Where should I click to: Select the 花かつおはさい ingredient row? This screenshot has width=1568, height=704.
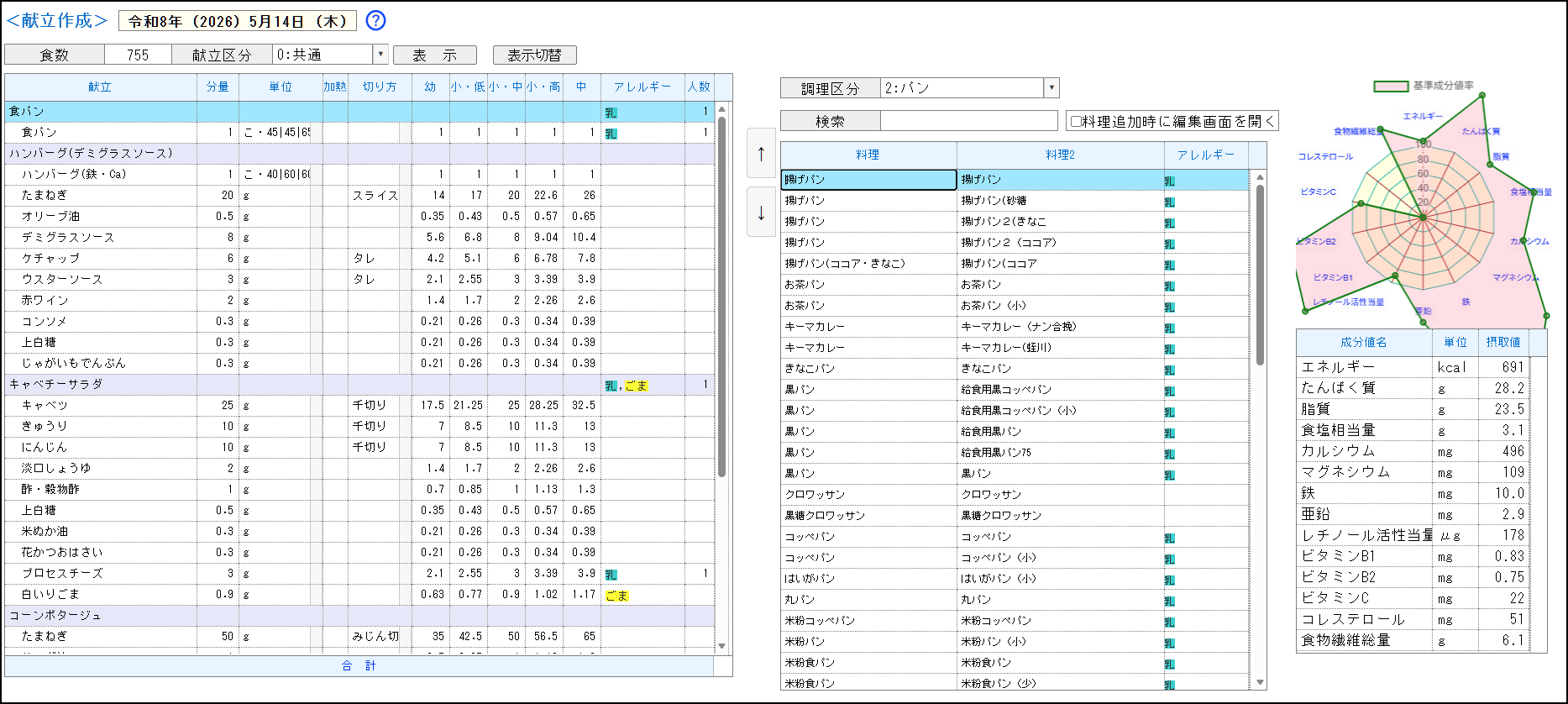[x=359, y=552]
